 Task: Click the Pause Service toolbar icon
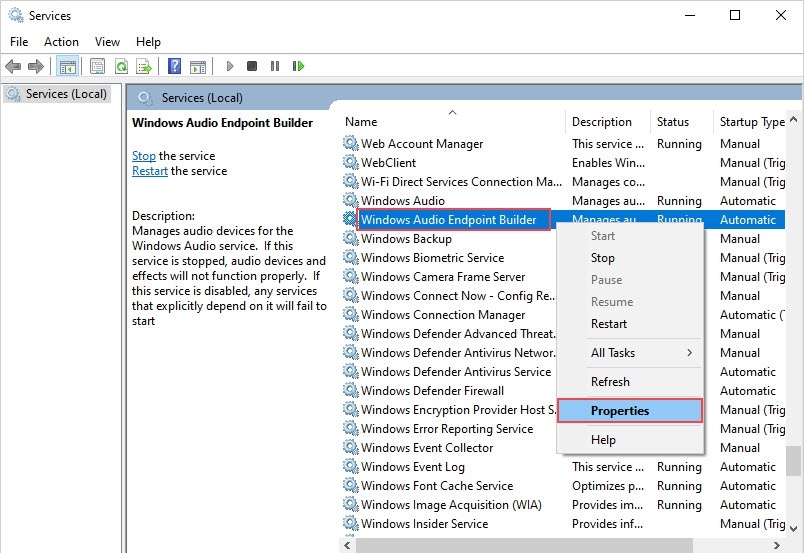pos(275,66)
